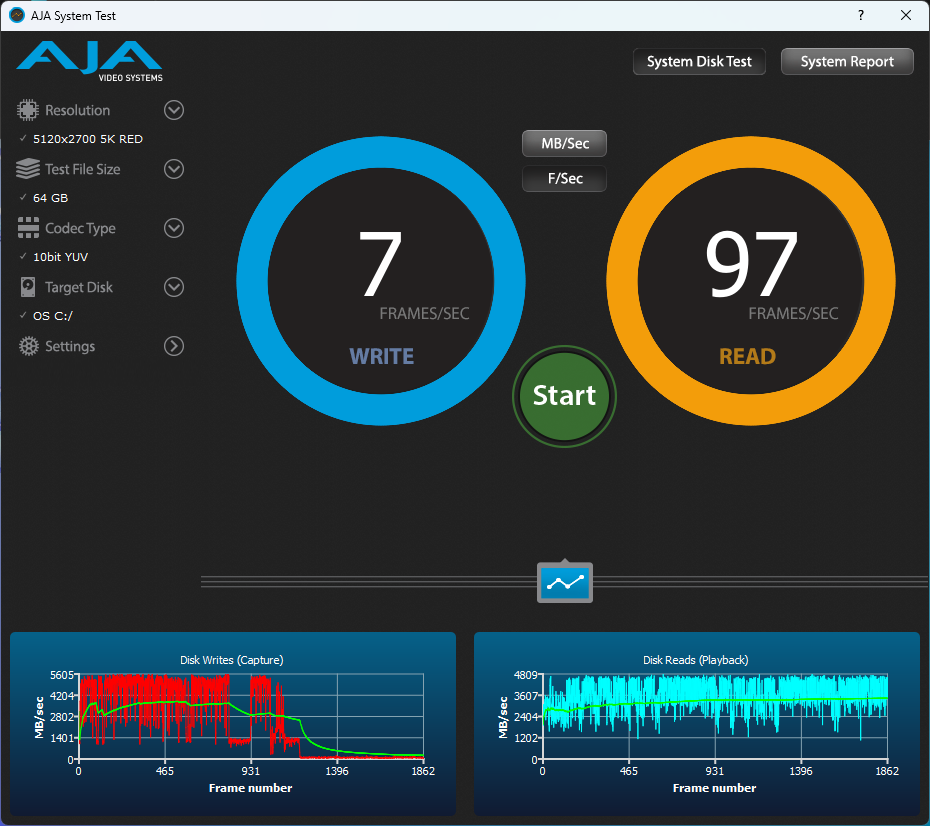Expand the Resolution dropdown chevron

coord(174,110)
